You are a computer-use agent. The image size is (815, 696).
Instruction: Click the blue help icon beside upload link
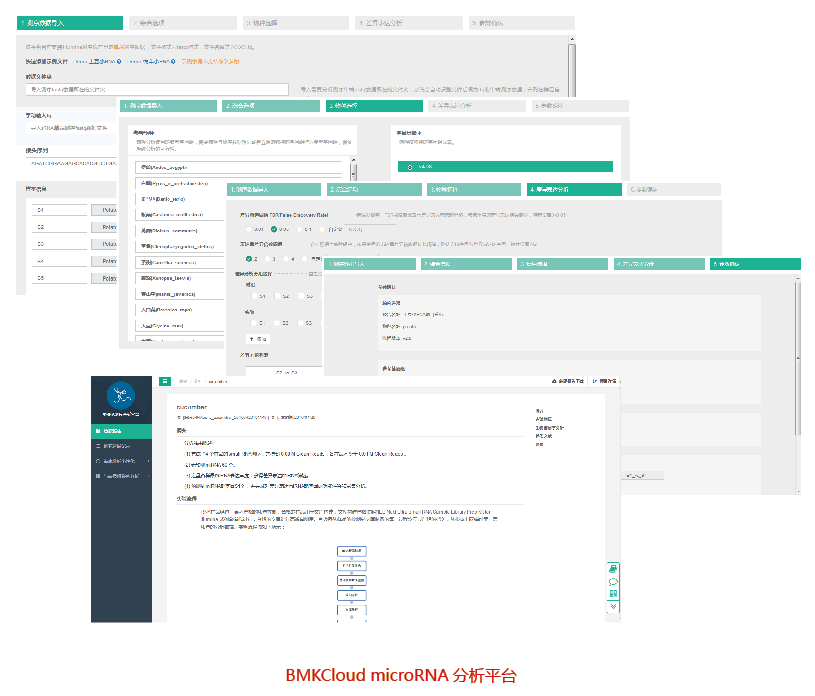[x=119, y=61]
